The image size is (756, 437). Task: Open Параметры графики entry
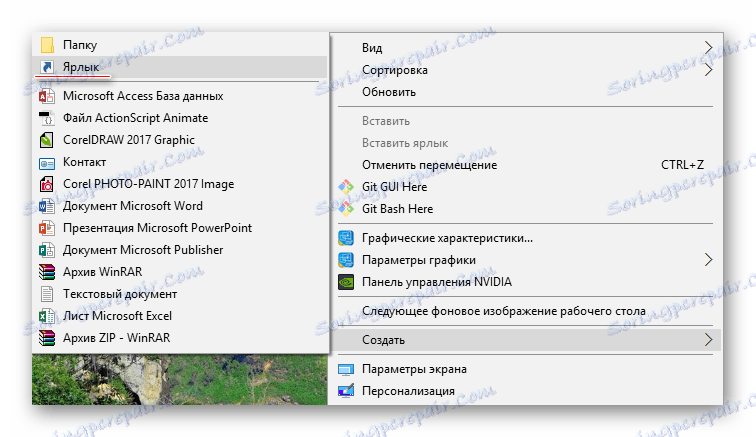point(526,260)
